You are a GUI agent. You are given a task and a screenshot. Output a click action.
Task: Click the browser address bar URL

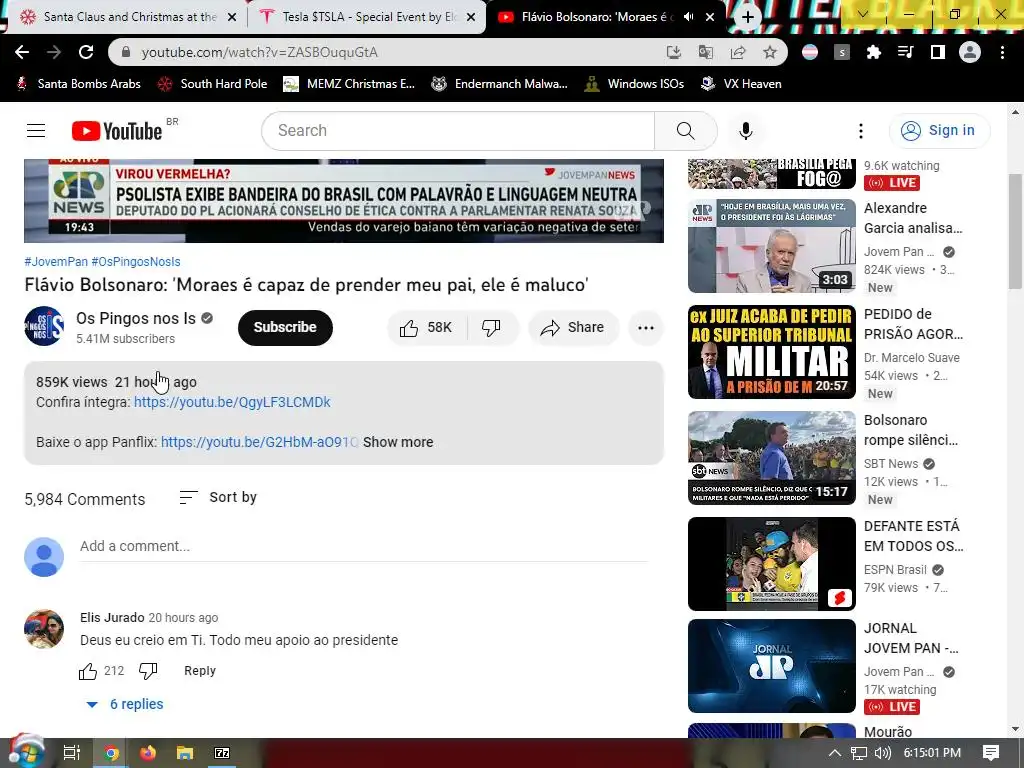pos(260,52)
